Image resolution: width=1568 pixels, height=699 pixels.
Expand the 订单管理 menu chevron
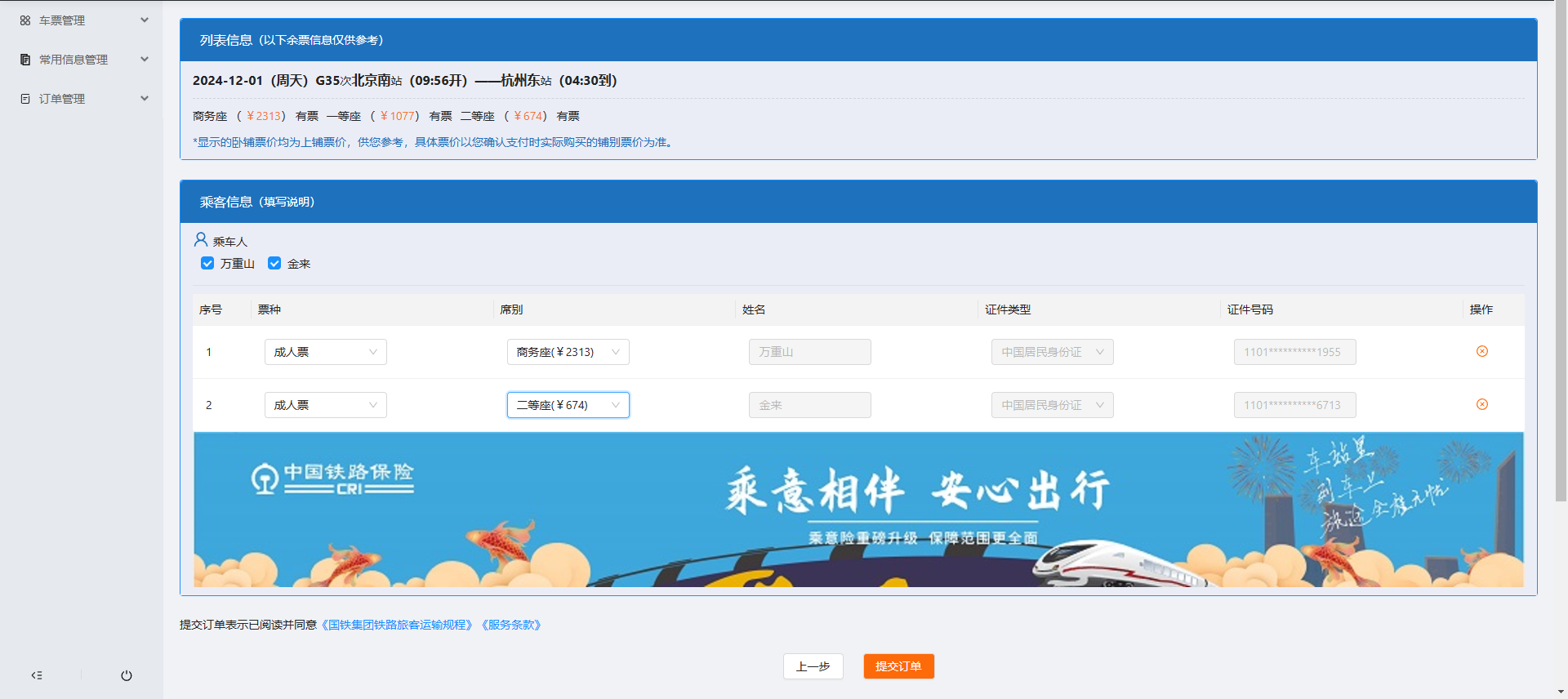(145, 98)
